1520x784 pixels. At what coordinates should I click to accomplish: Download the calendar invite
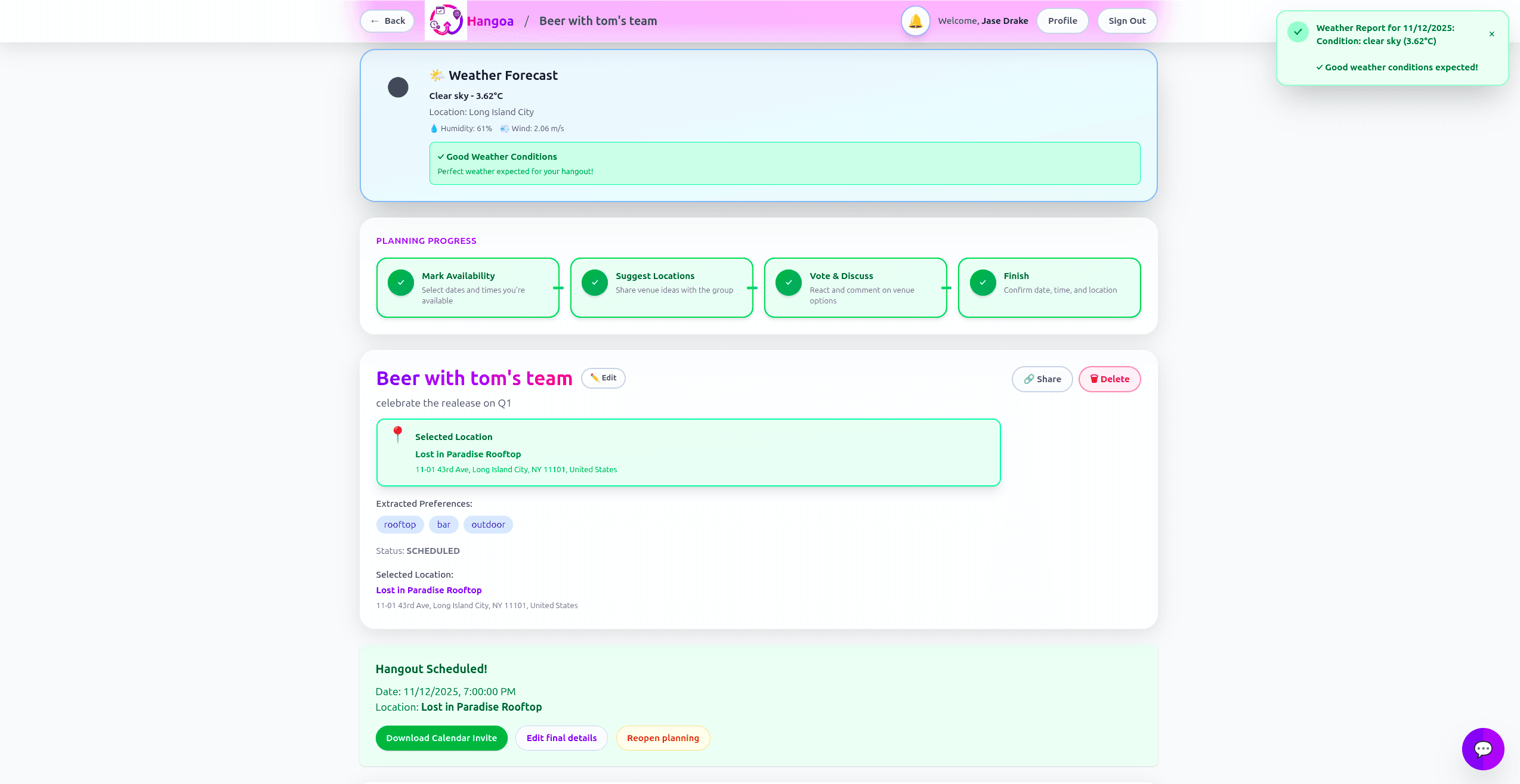(441, 738)
